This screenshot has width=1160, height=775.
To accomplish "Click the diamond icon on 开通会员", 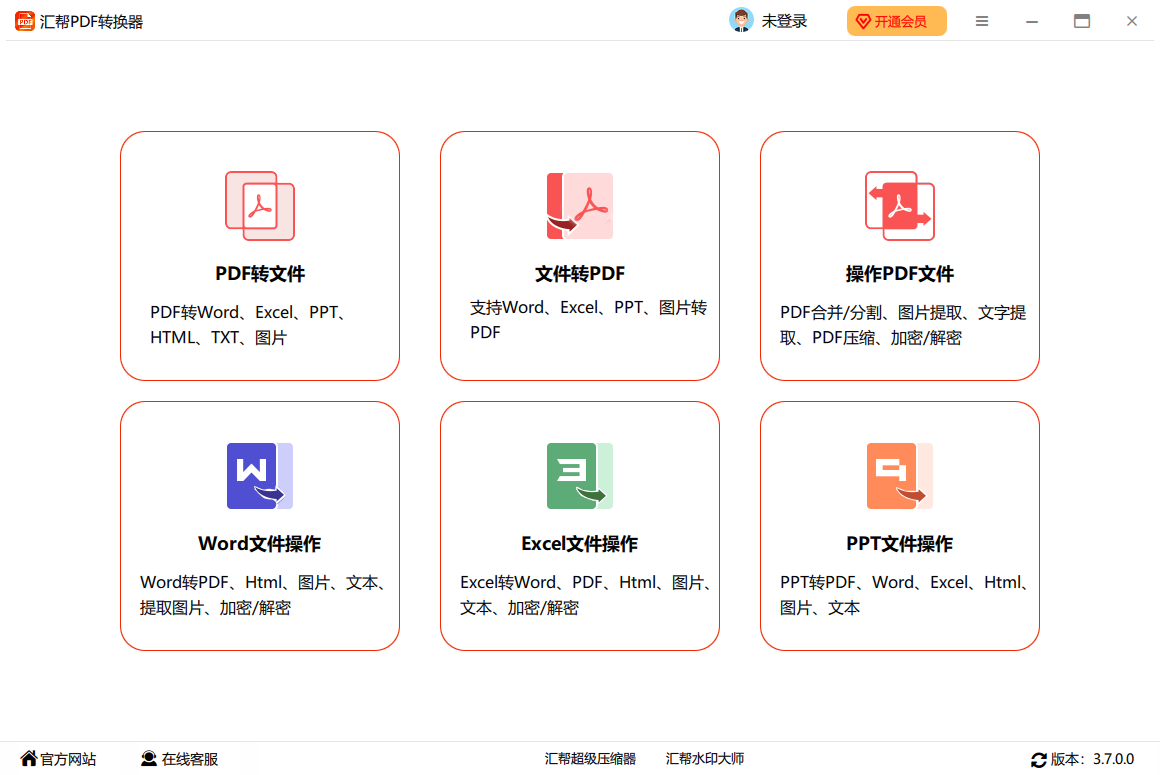I will click(863, 21).
